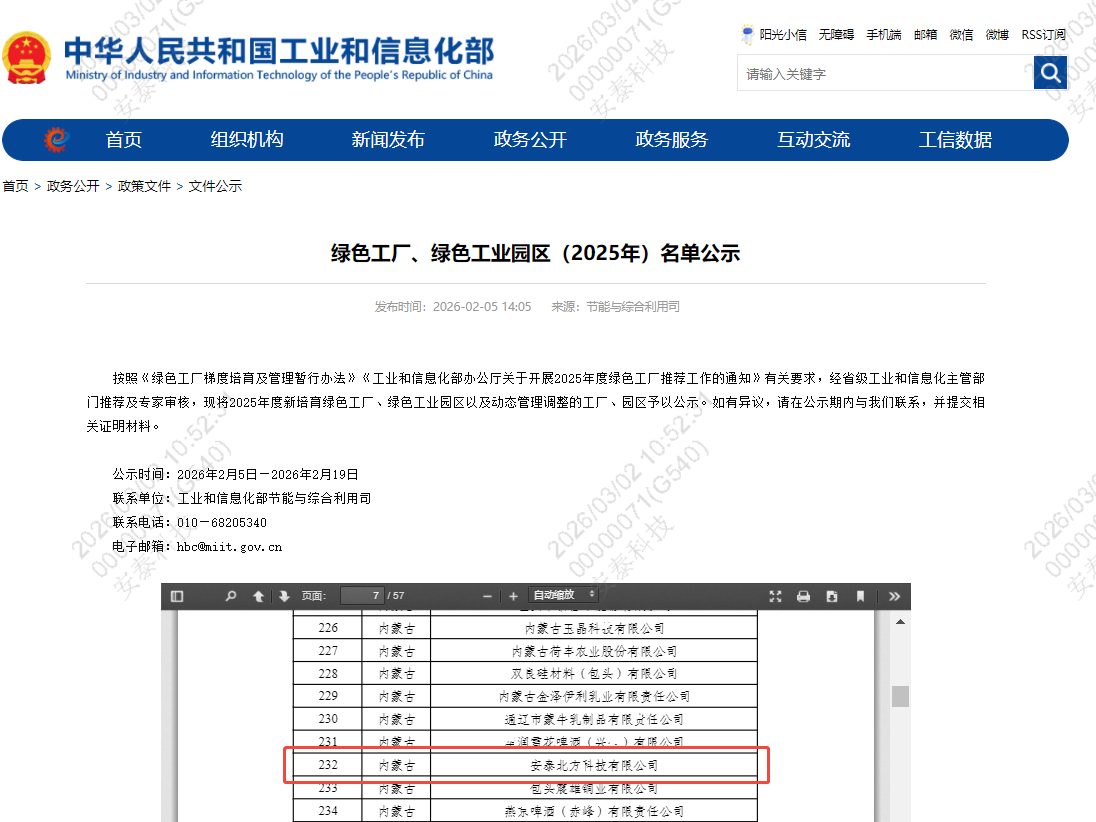This screenshot has width=1096, height=822.
Task: Open 政务公开 in main navigation
Action: 530,140
